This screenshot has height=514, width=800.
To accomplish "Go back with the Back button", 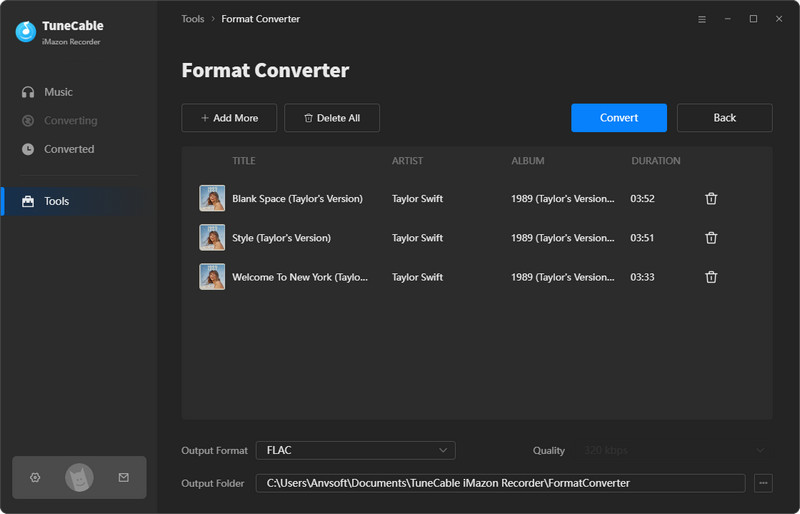I will pyautogui.click(x=724, y=118).
